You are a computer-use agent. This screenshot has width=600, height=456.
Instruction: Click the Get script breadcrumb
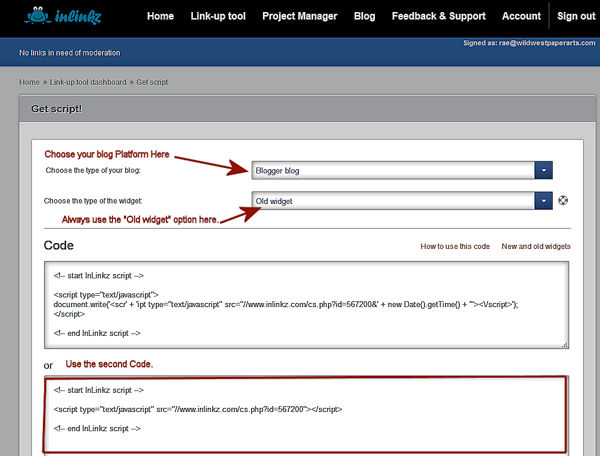(156, 81)
